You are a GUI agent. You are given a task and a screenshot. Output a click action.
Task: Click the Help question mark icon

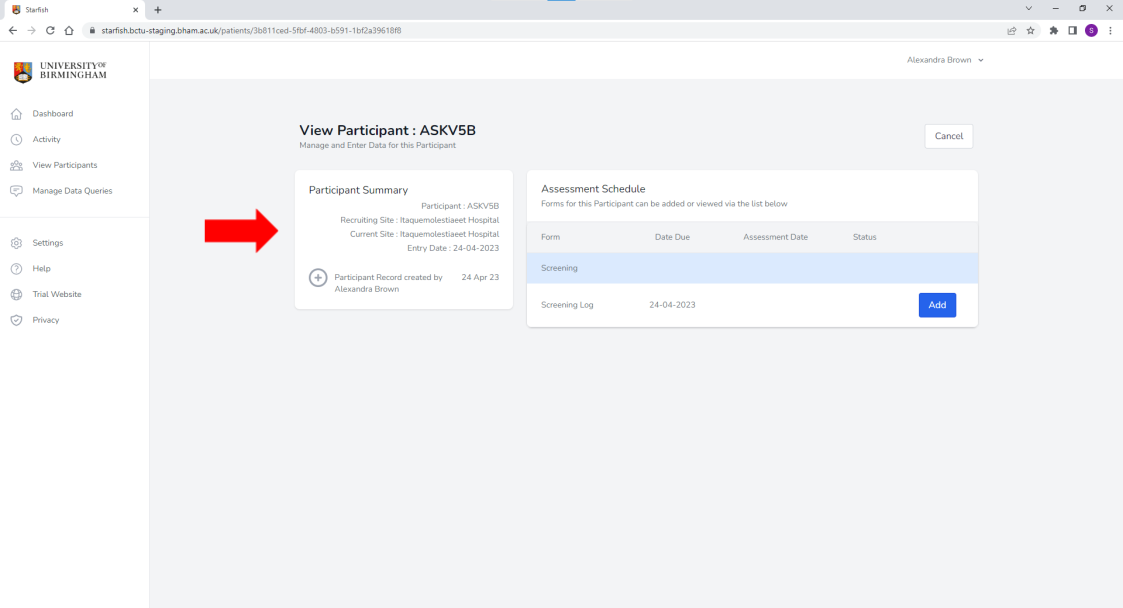click(16, 269)
